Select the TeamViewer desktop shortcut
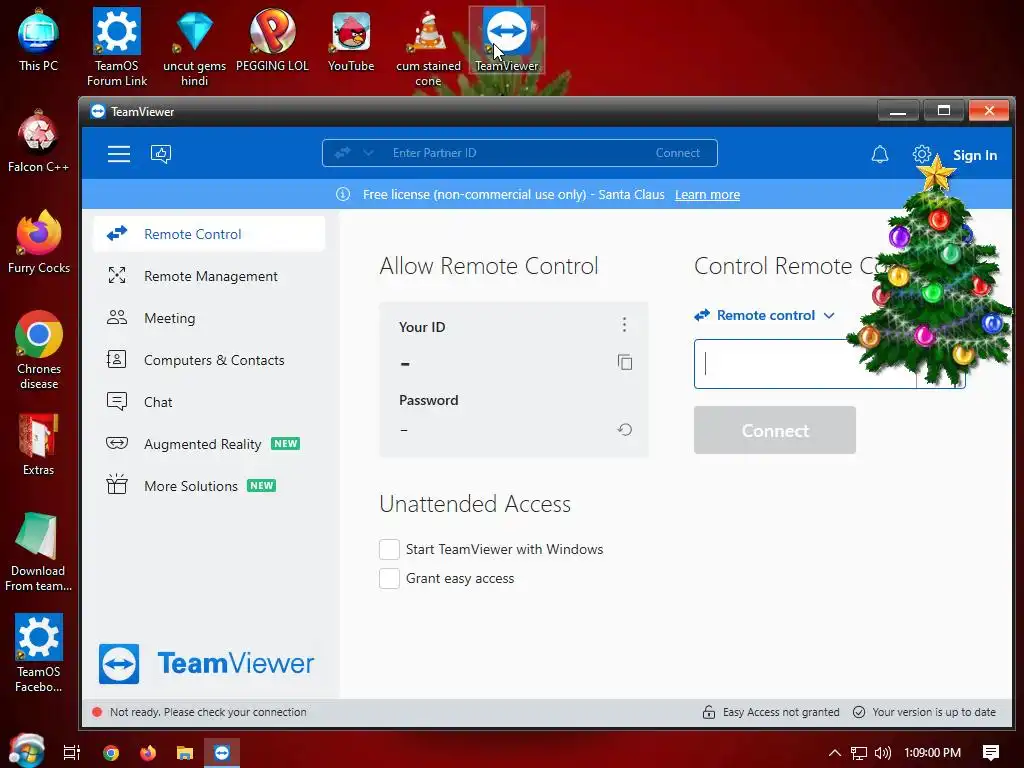The width and height of the screenshot is (1024, 768). (x=507, y=40)
